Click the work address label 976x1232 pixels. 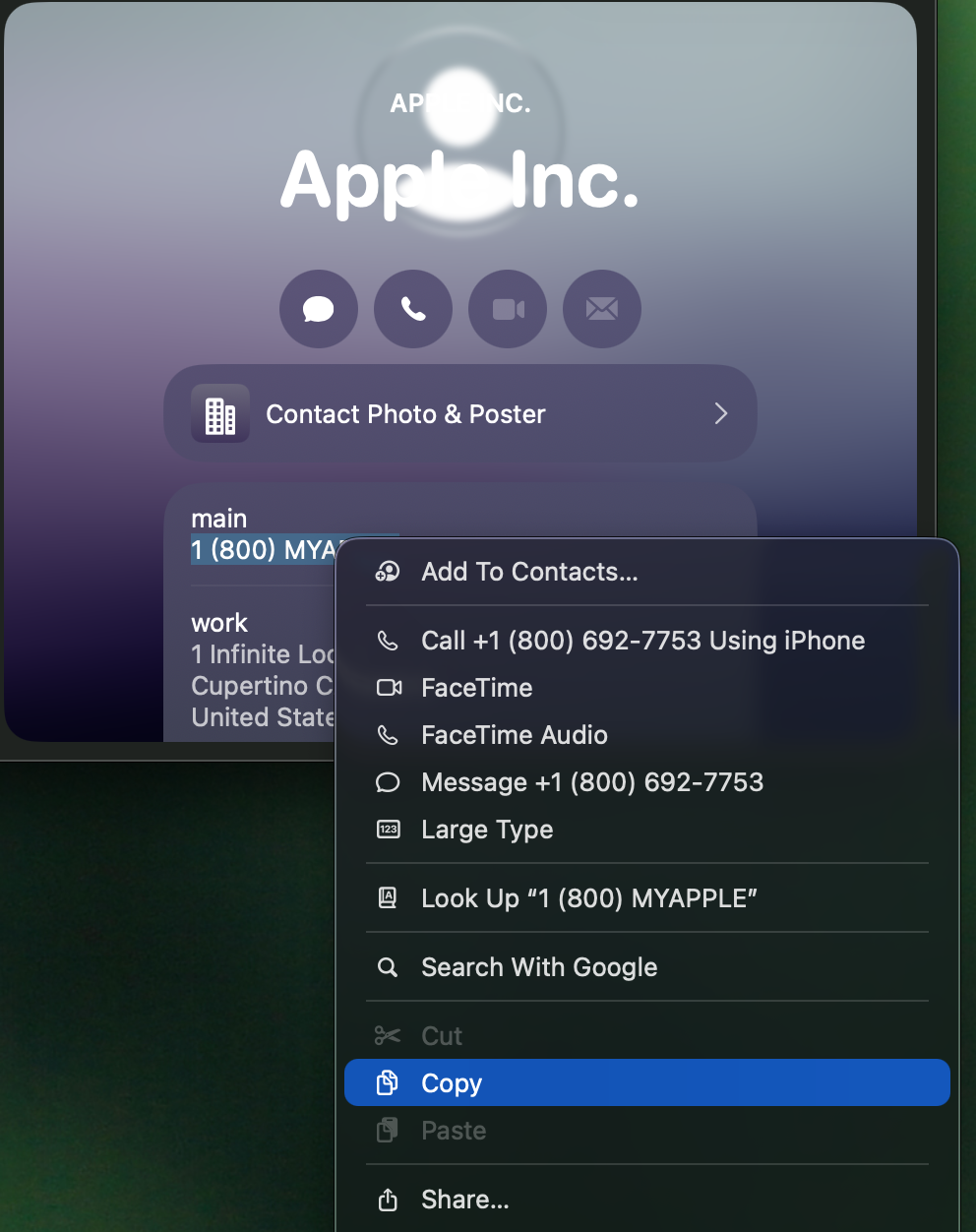(x=219, y=623)
